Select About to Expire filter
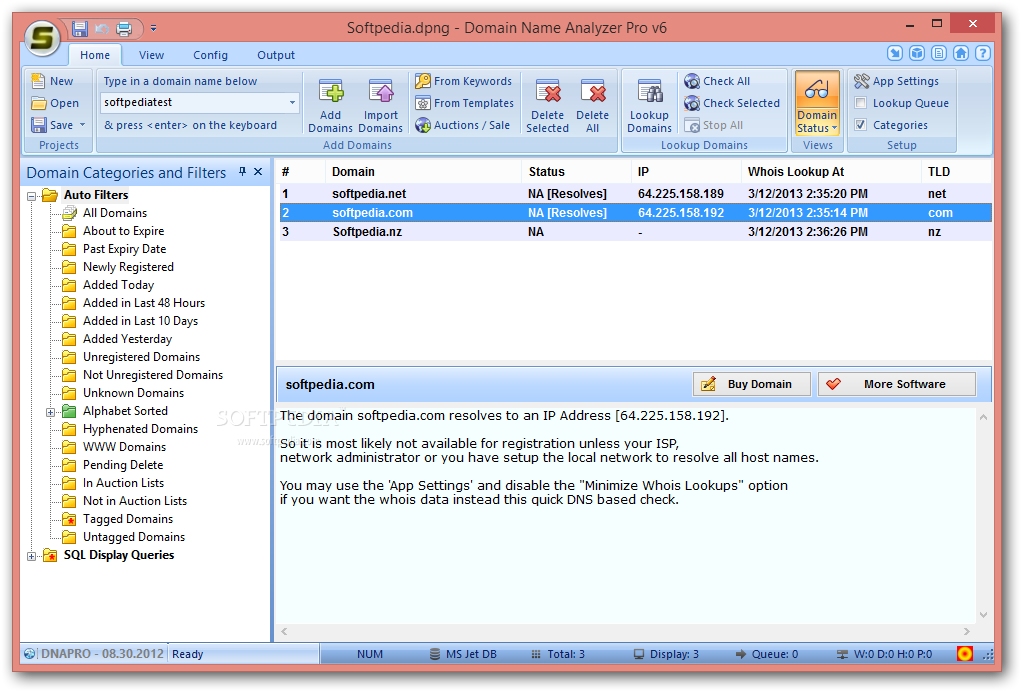Viewport: 1022px width, 692px height. point(123,231)
